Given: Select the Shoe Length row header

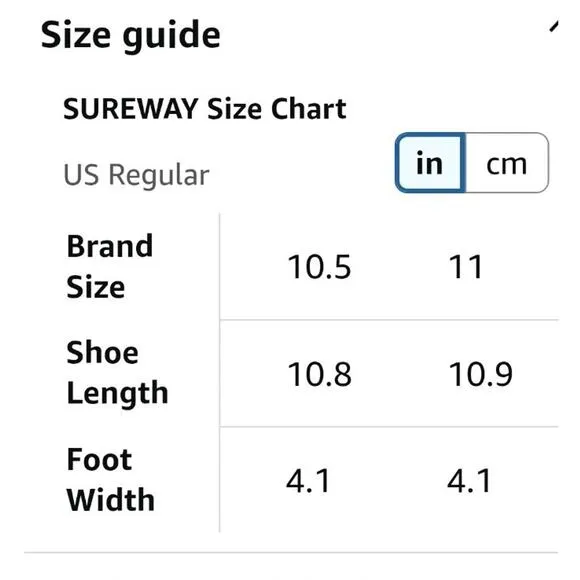Looking at the screenshot, I should tap(117, 373).
